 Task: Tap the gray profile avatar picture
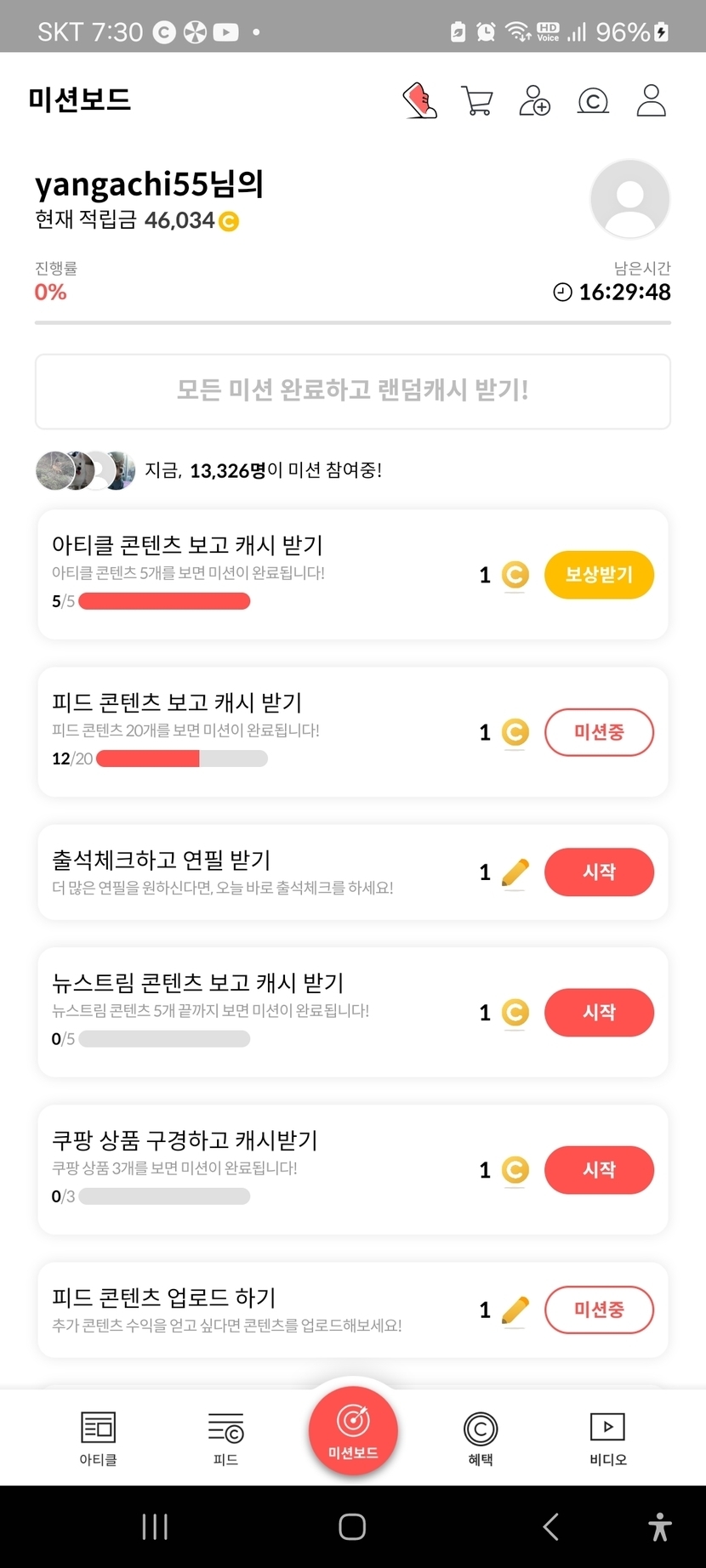pyautogui.click(x=629, y=199)
